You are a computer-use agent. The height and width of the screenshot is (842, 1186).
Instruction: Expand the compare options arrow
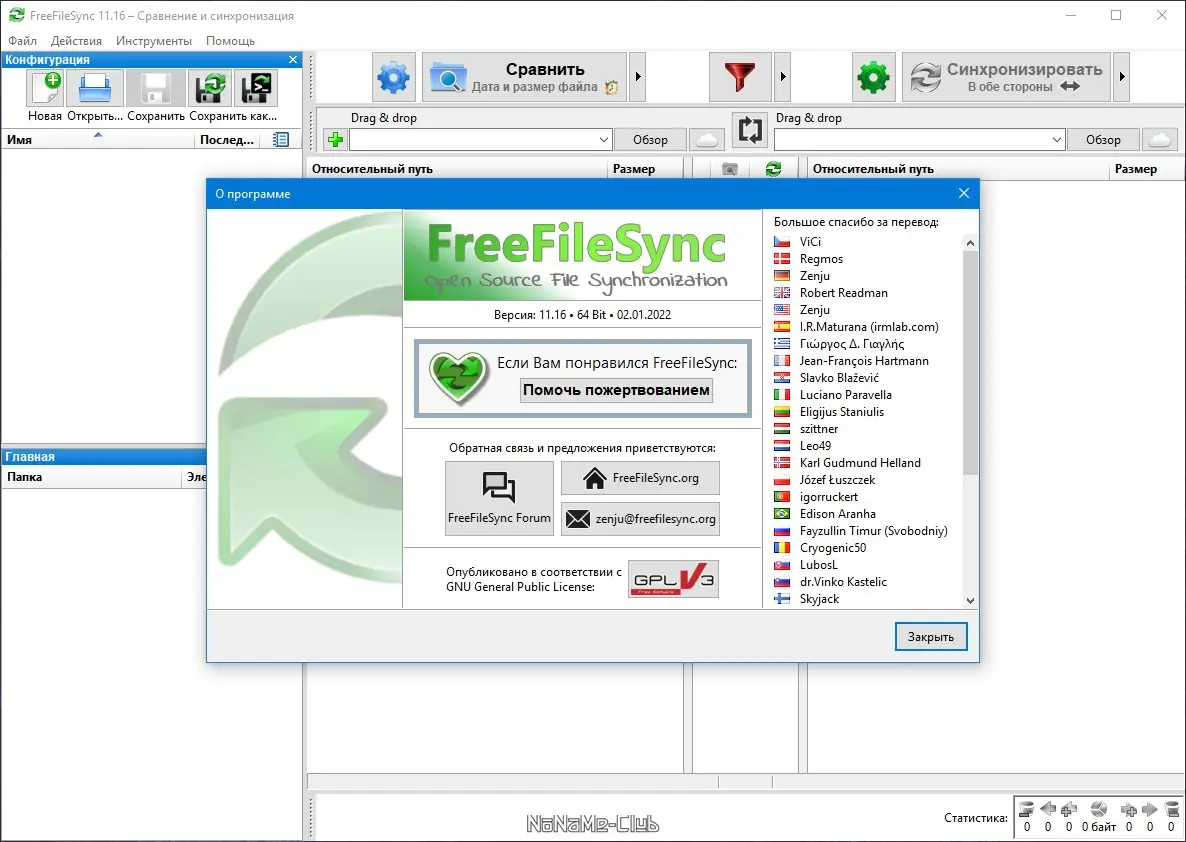click(x=638, y=76)
